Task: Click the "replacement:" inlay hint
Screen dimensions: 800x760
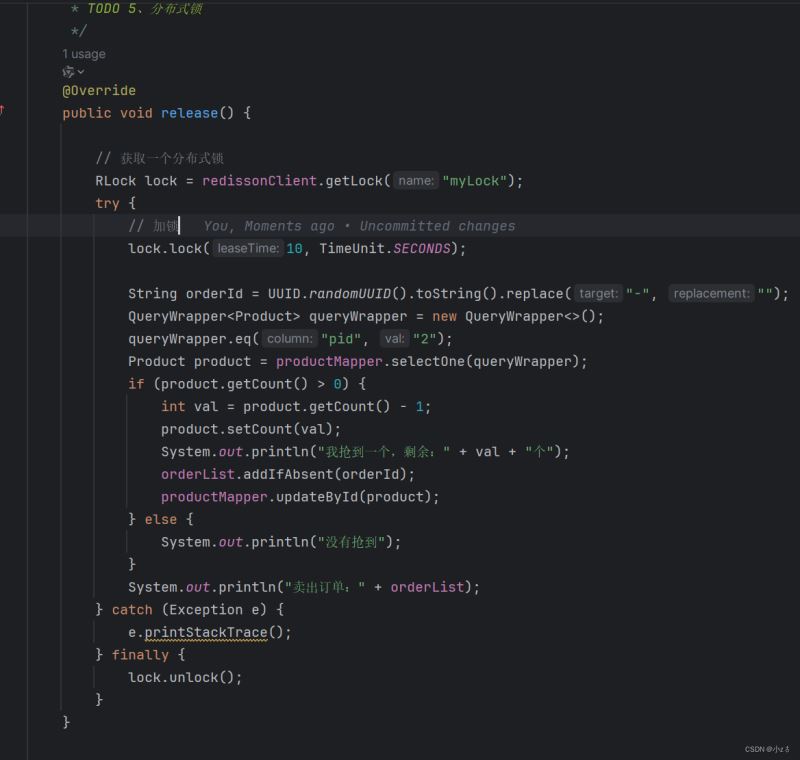Action: point(711,294)
